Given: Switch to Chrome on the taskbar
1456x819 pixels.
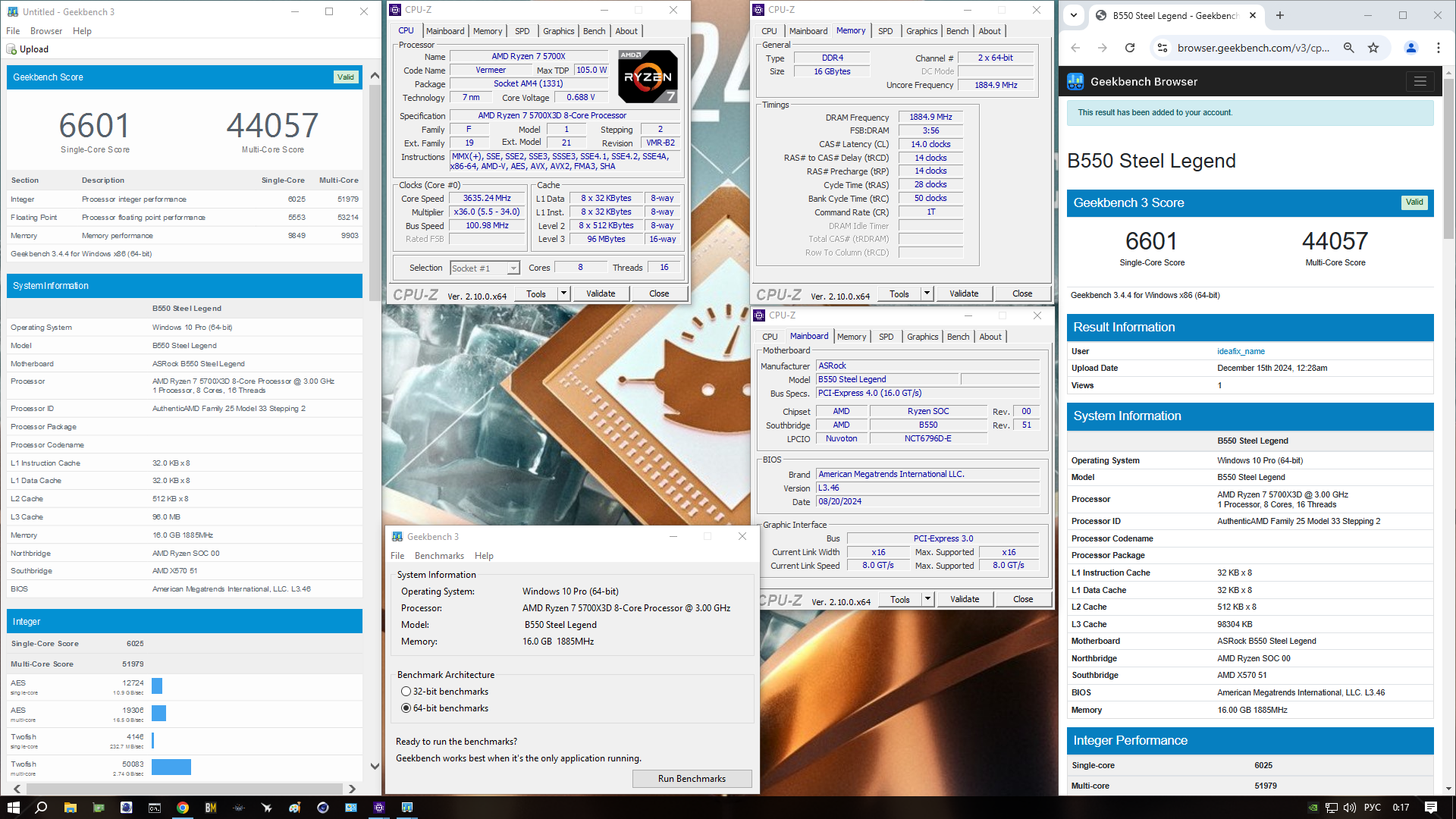Looking at the screenshot, I should click(183, 808).
